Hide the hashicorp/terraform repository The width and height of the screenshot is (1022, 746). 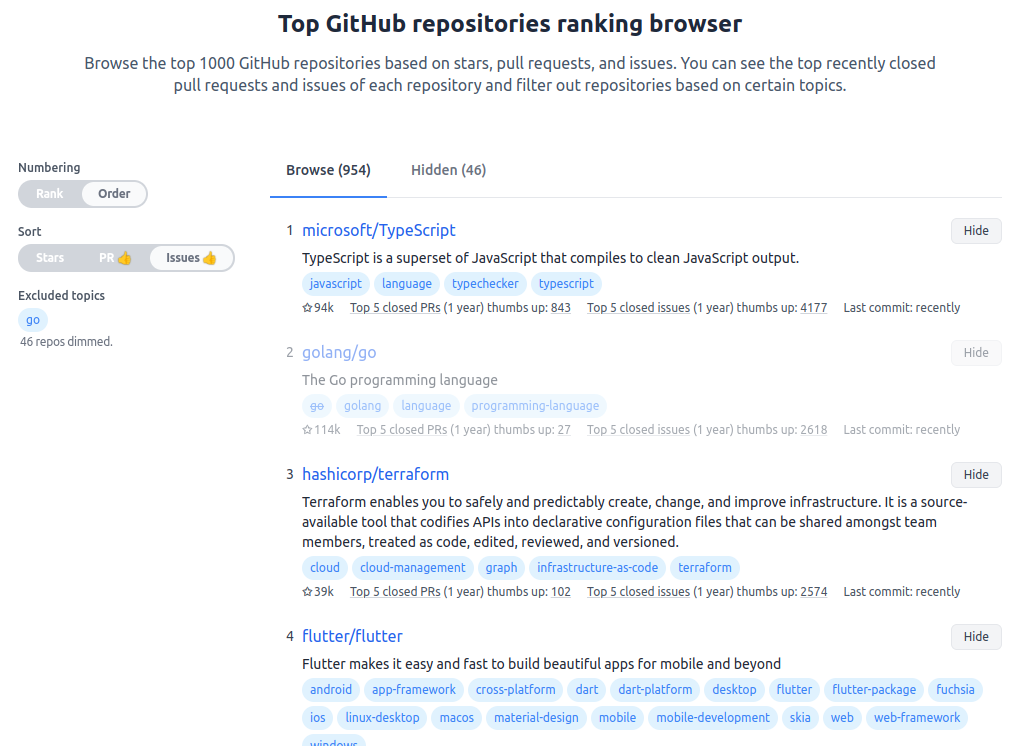tap(976, 474)
